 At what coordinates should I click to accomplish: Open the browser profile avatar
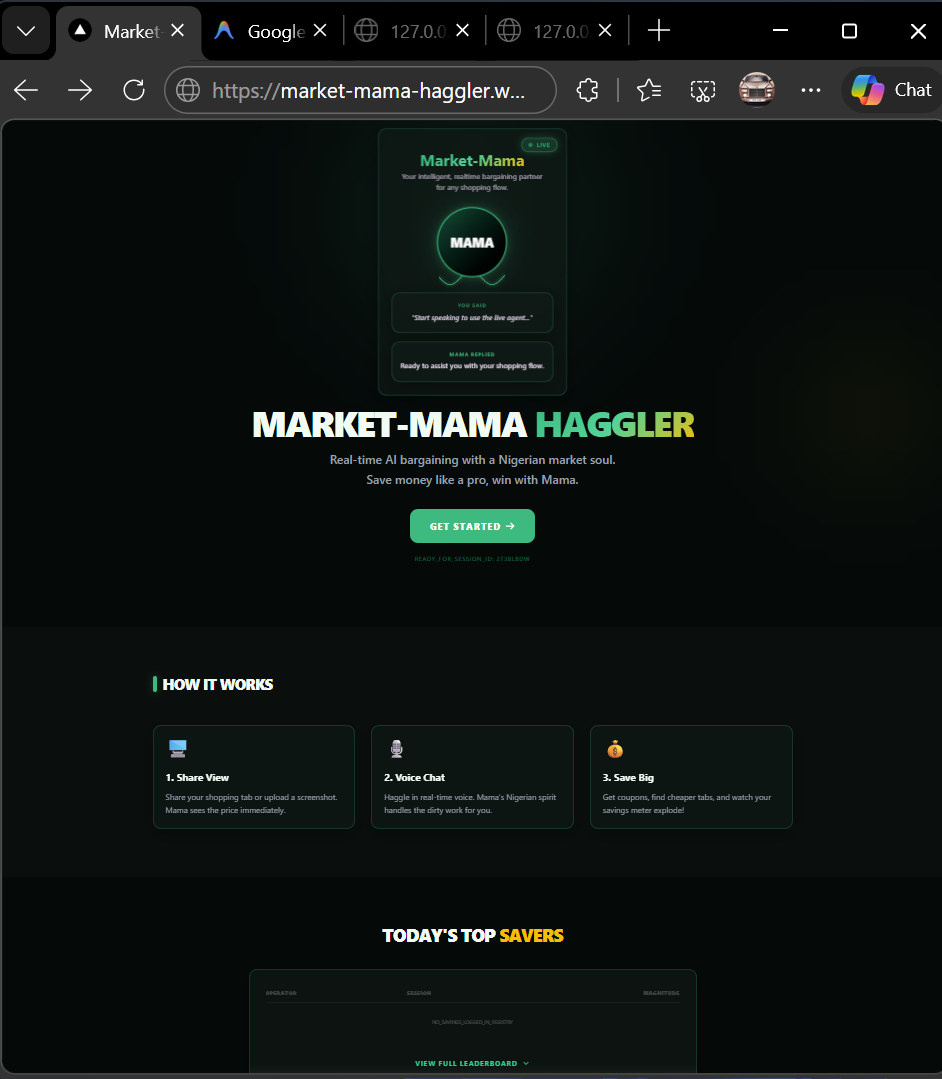coord(757,89)
